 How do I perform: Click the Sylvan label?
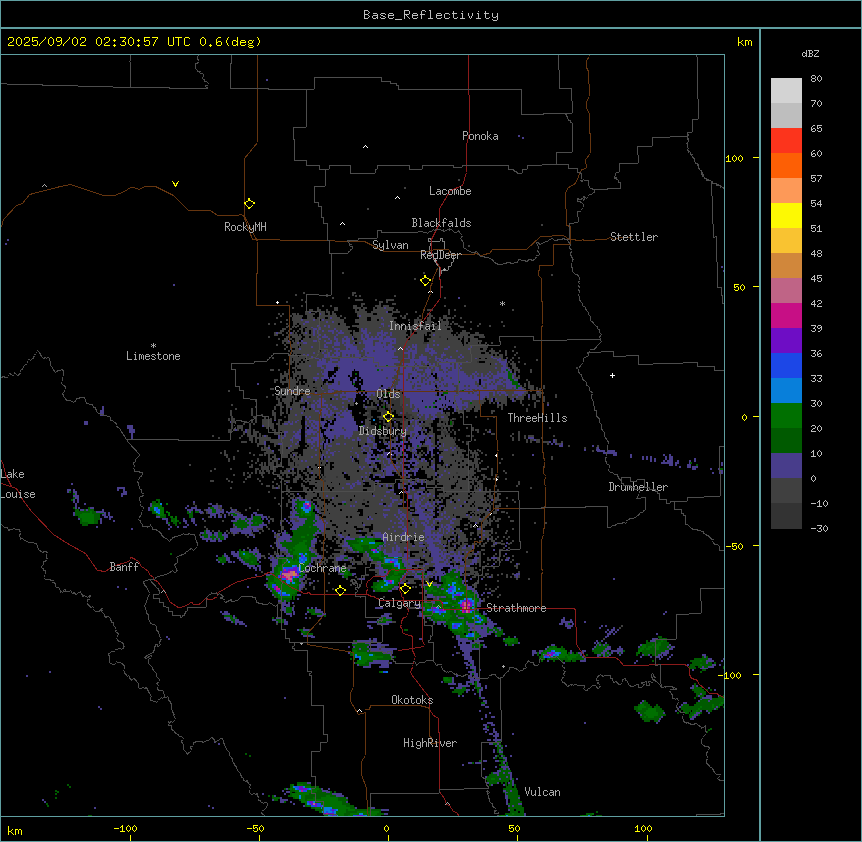click(390, 245)
